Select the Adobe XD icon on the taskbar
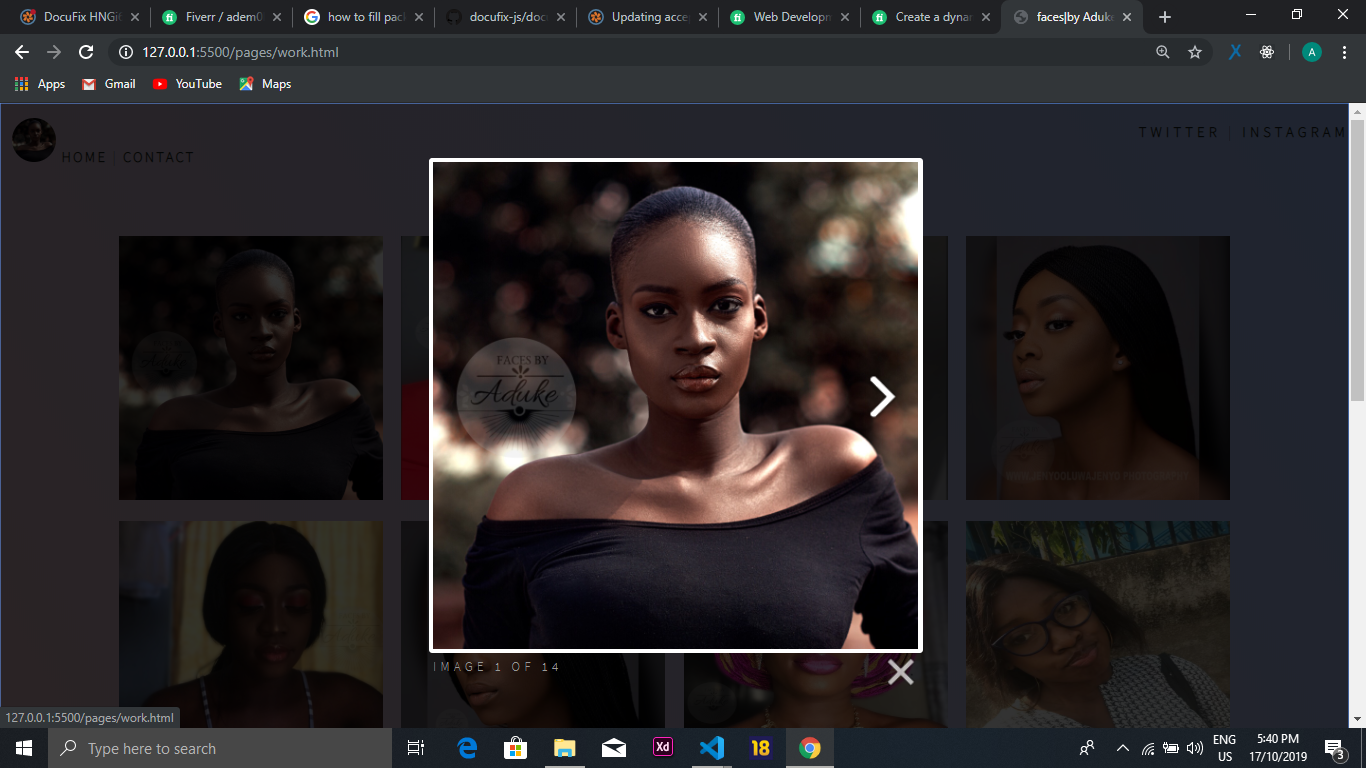Viewport: 1366px width, 768px height. (663, 748)
